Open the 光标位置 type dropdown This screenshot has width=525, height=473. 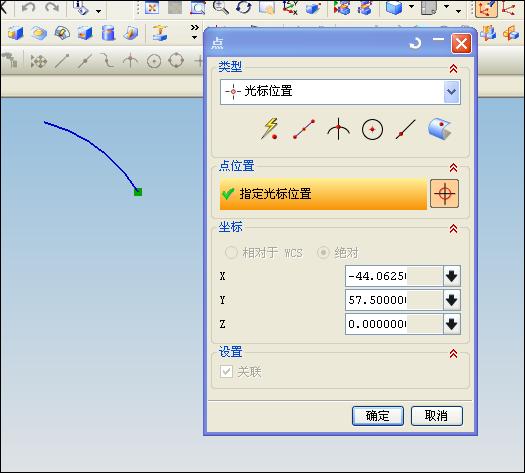point(452,92)
